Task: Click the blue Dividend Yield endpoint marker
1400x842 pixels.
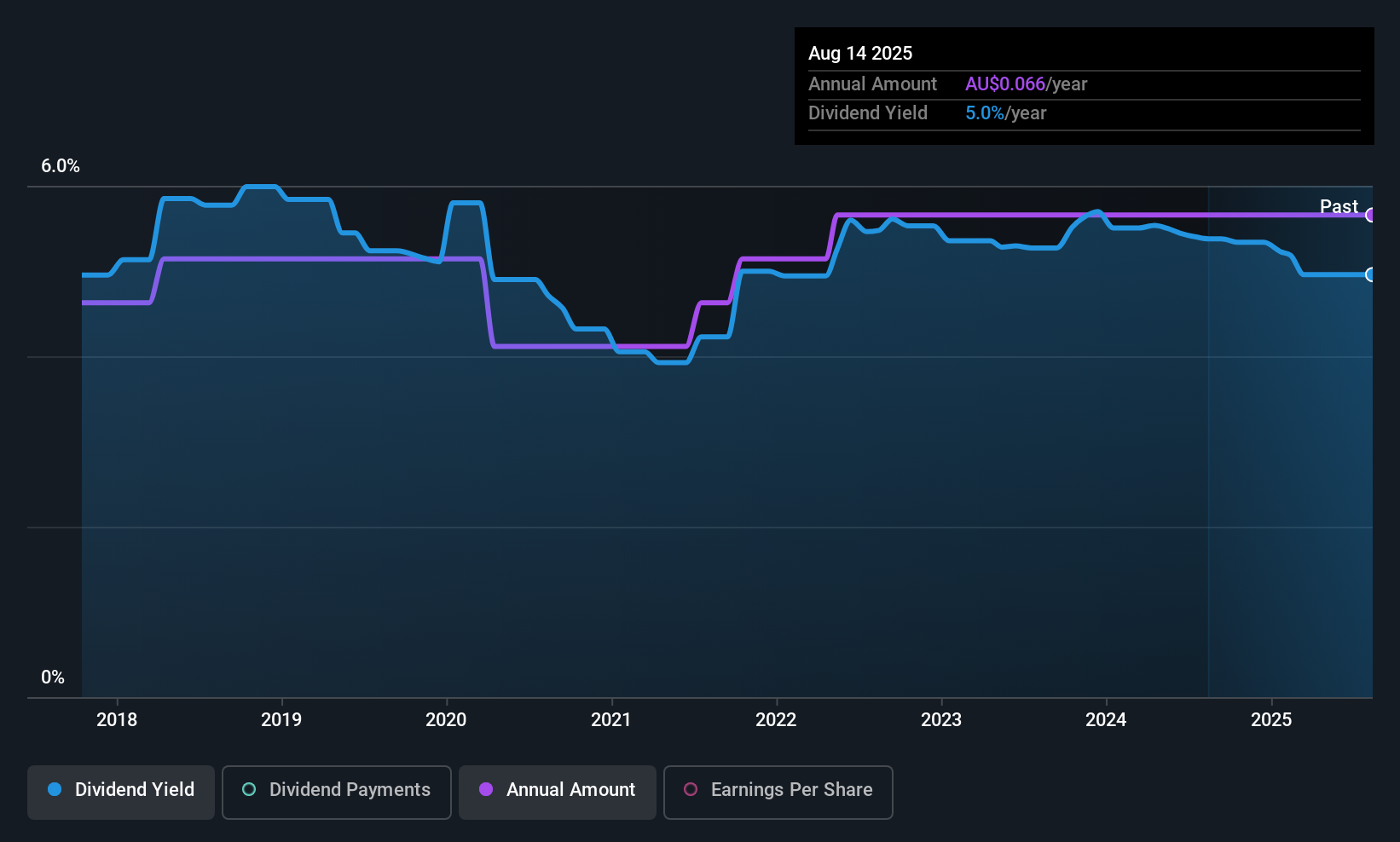Action: click(x=1371, y=274)
